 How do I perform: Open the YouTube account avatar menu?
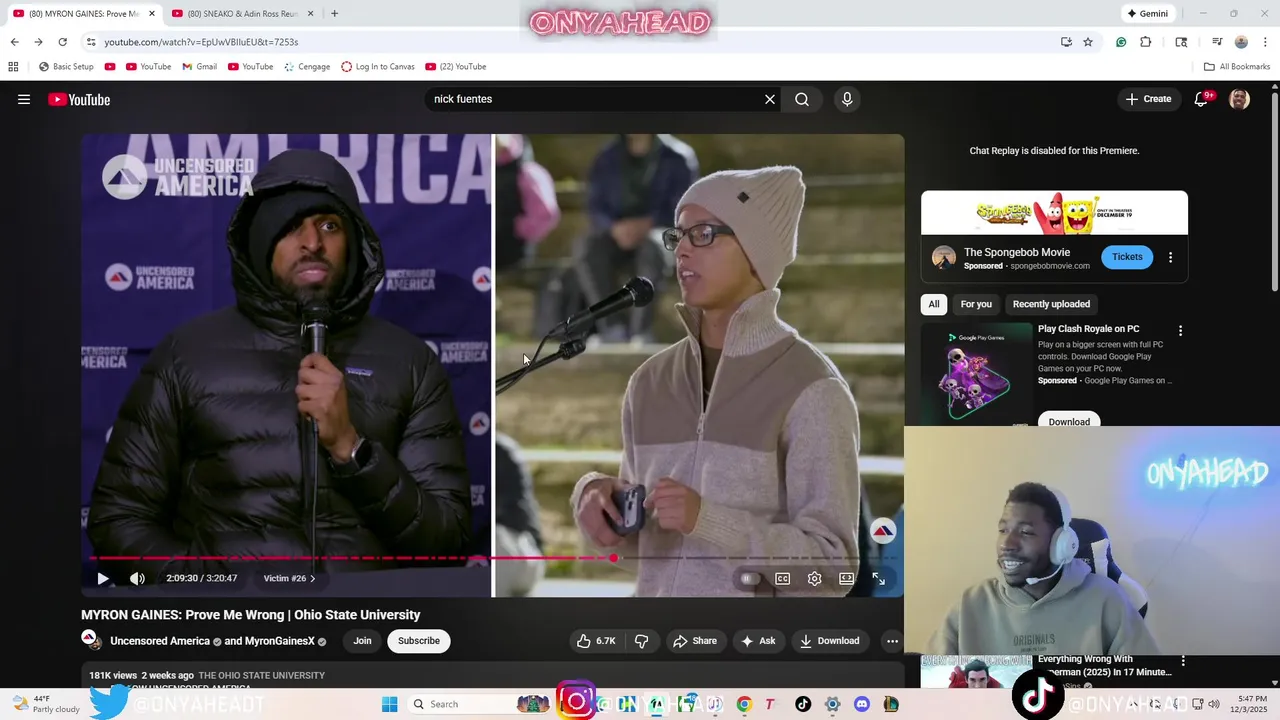1239,99
